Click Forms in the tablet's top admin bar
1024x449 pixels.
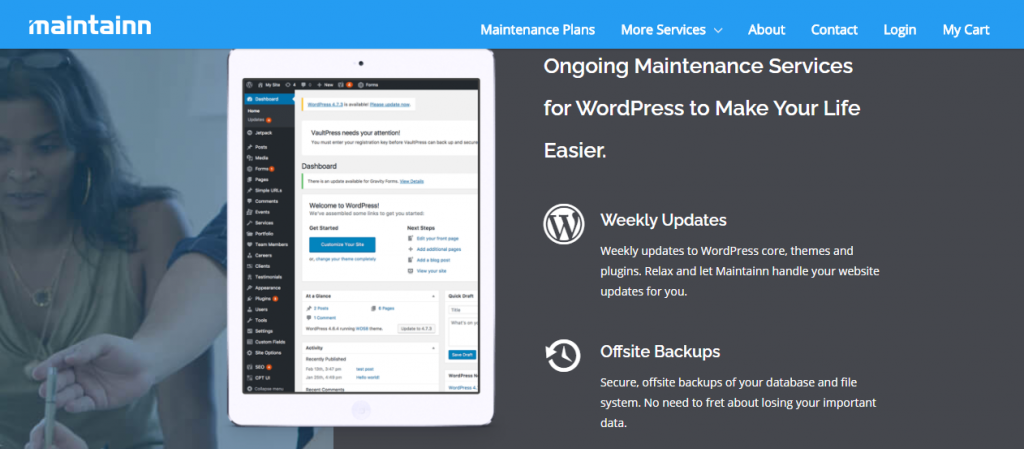coord(368,85)
